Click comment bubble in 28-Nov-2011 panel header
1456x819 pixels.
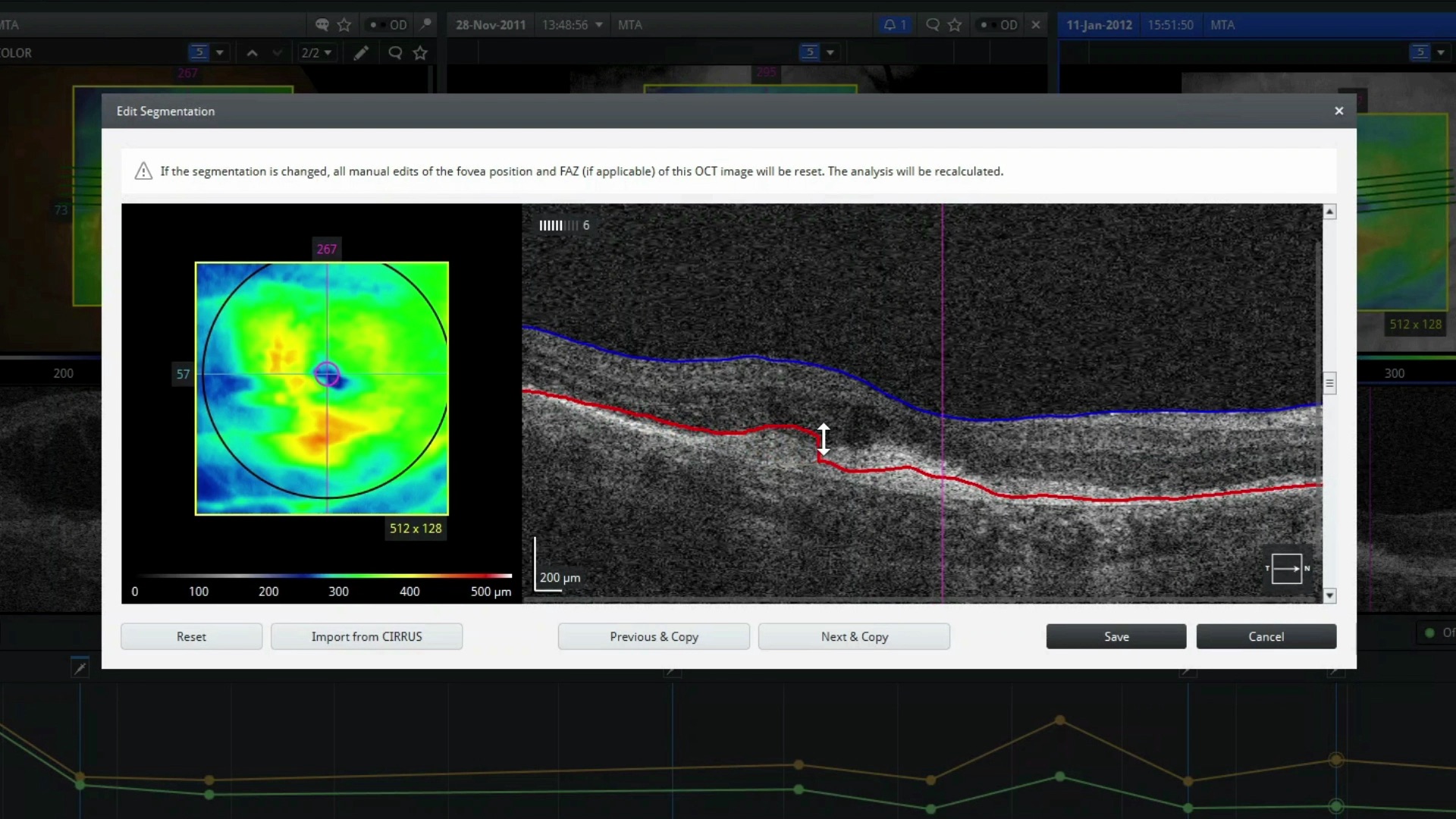(933, 25)
